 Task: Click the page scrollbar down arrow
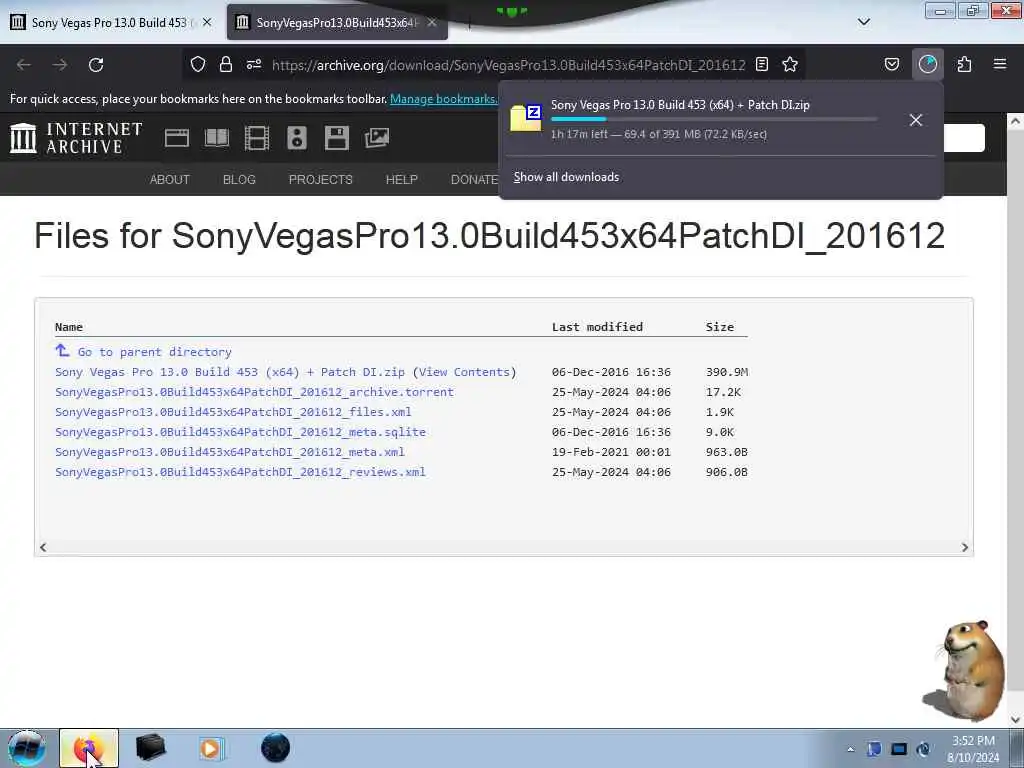[x=1015, y=719]
